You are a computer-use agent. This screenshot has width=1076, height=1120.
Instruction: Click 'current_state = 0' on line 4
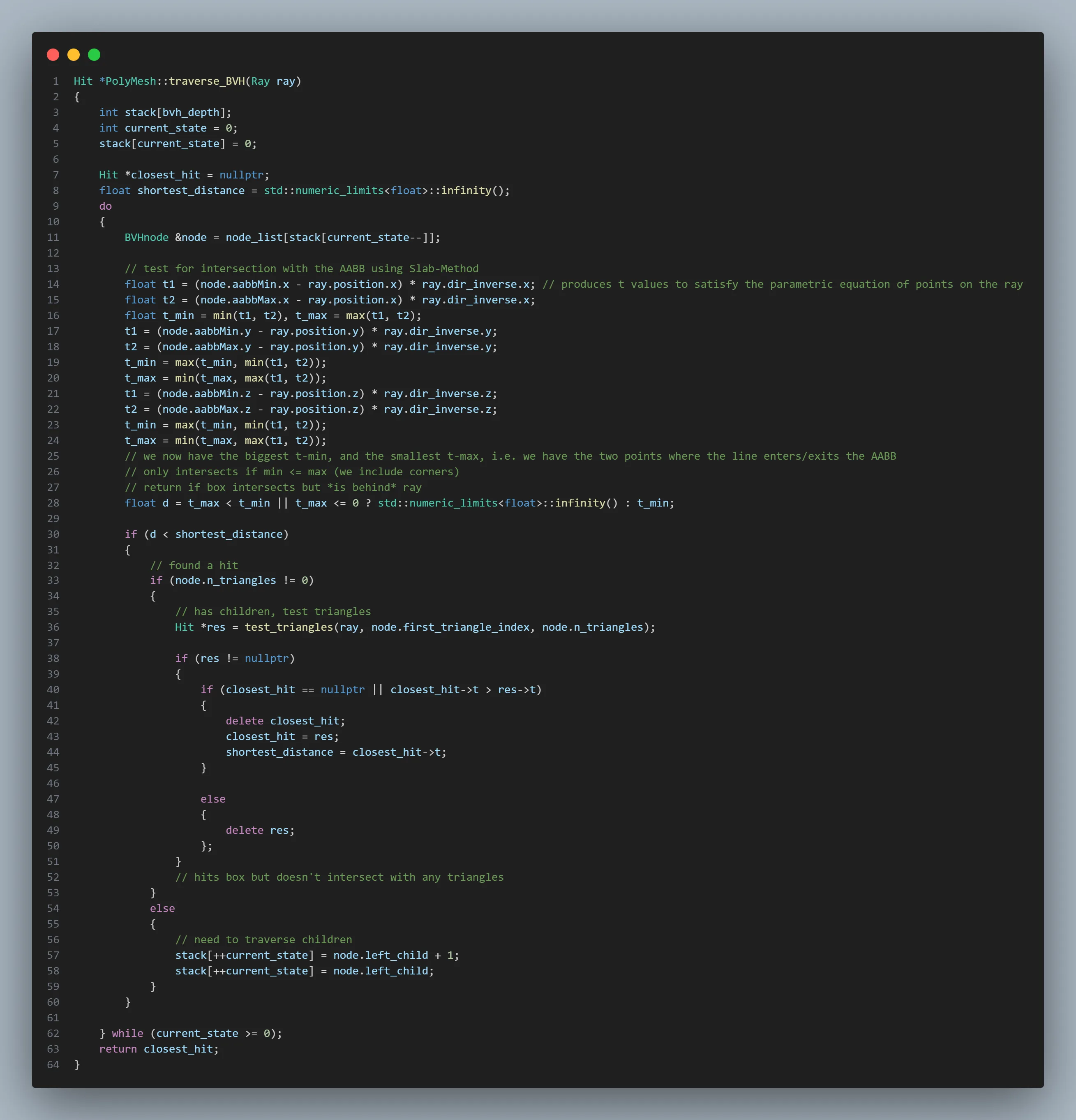[178, 128]
